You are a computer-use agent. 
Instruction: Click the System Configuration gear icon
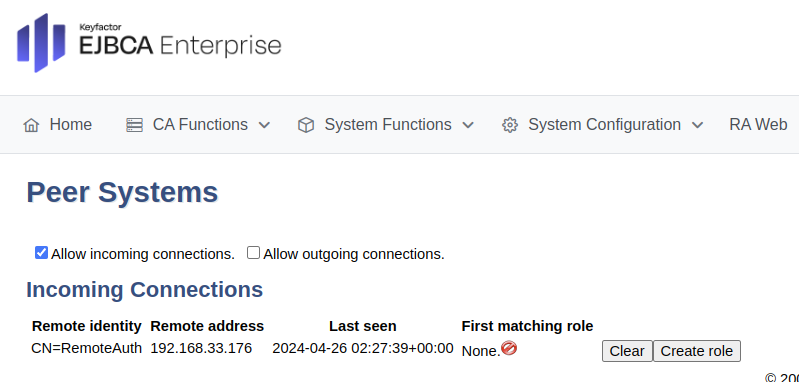pyautogui.click(x=510, y=125)
